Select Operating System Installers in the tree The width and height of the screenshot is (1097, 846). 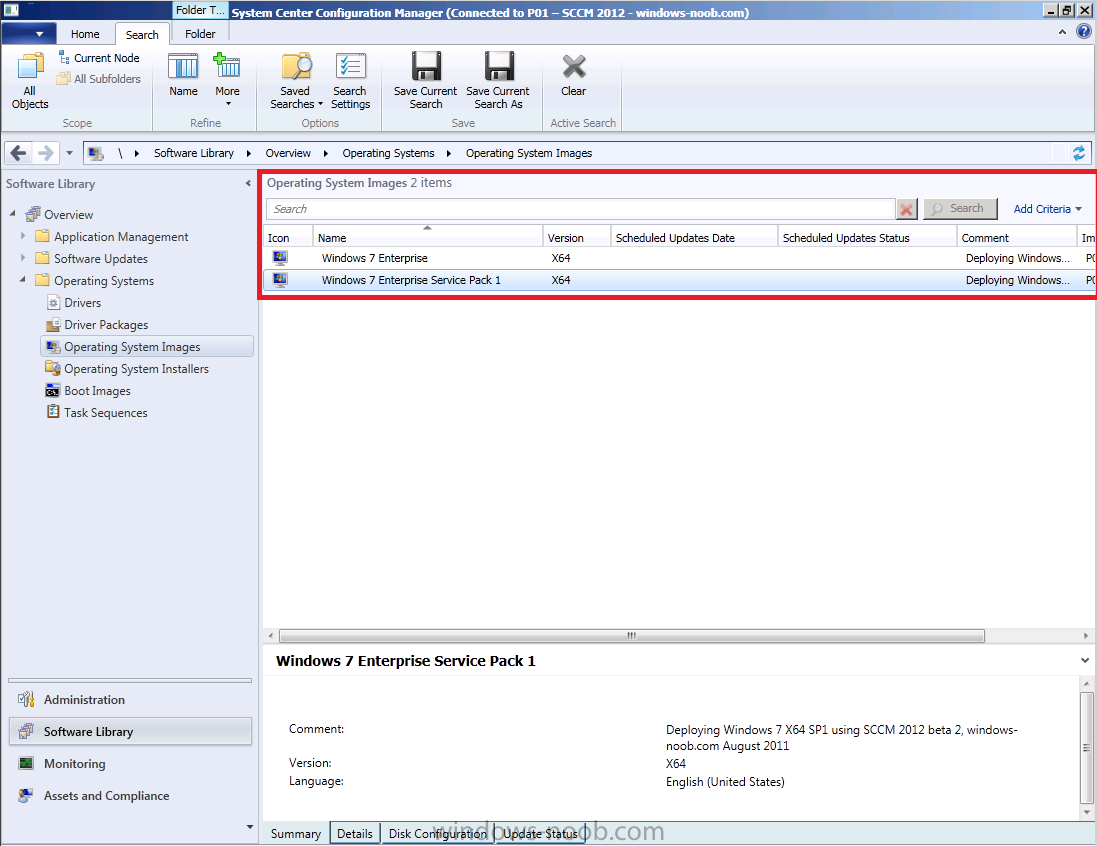(136, 369)
